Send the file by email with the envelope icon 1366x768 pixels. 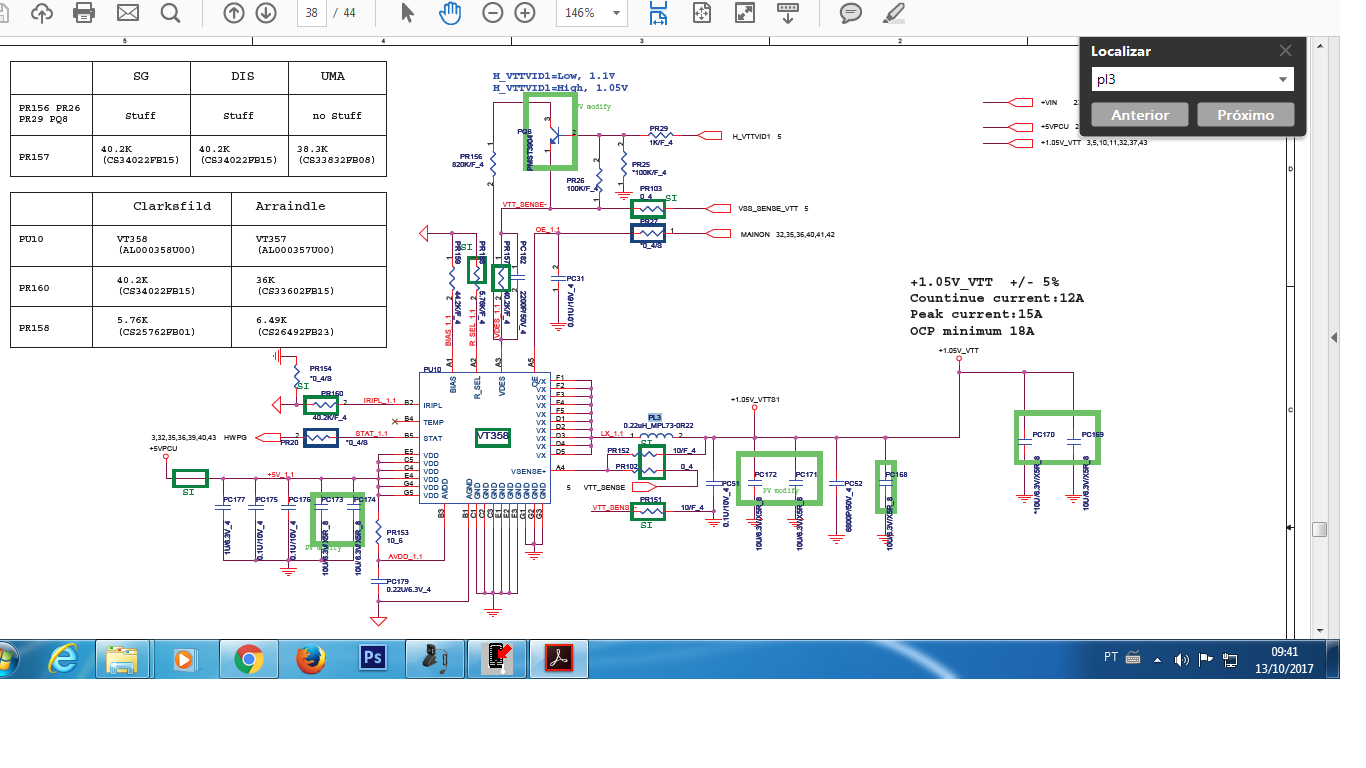[x=127, y=13]
